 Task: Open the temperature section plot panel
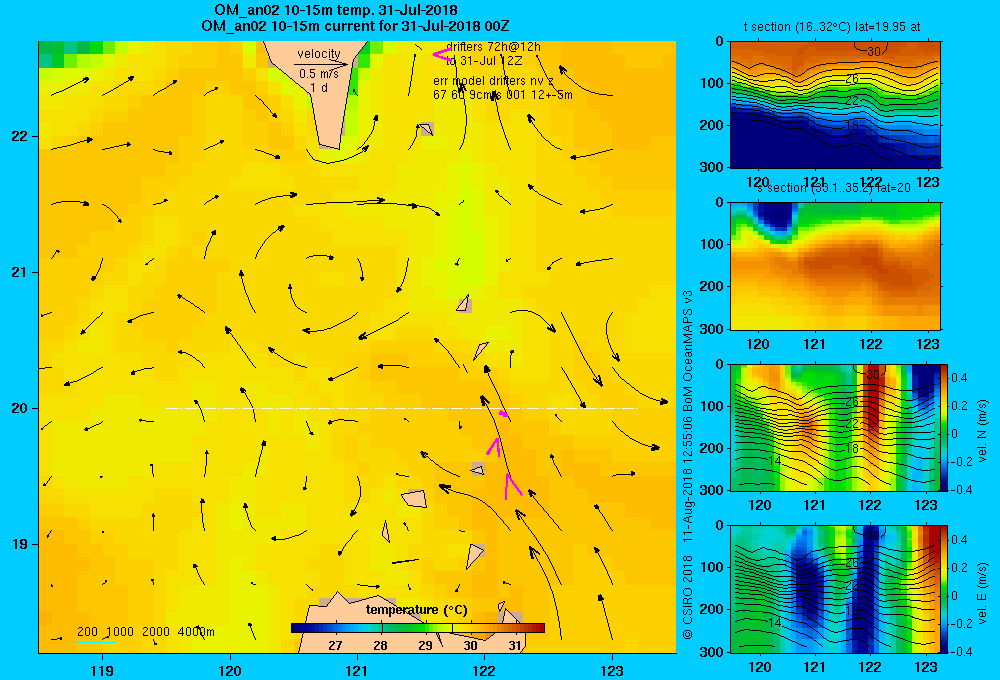(x=835, y=105)
